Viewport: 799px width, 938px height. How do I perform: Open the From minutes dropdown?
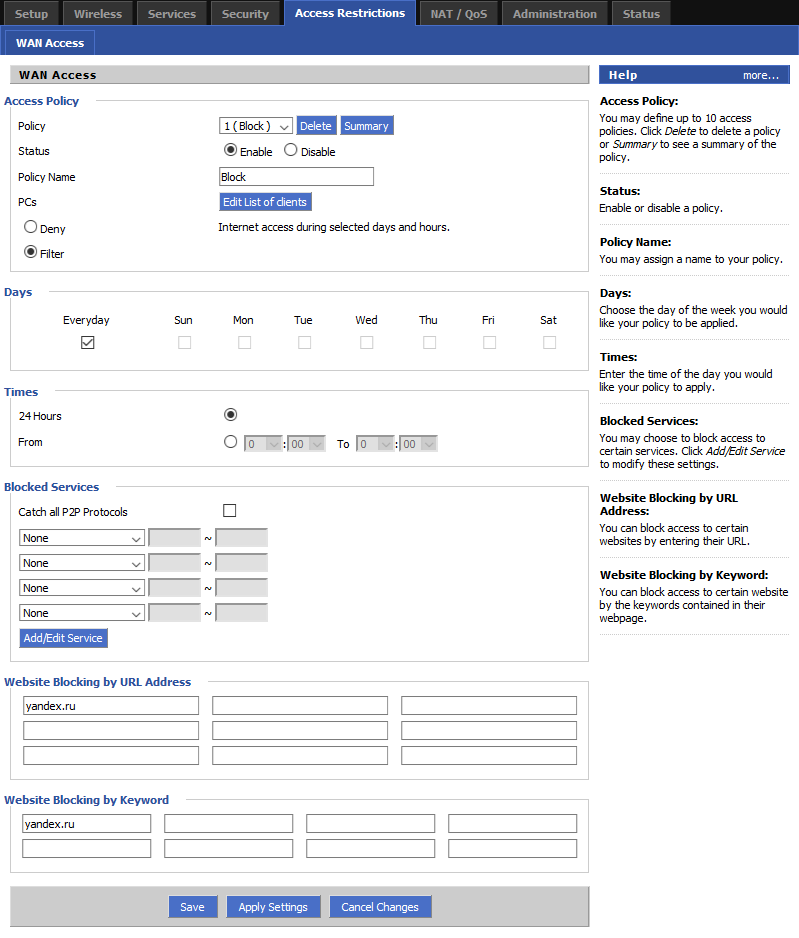307,444
